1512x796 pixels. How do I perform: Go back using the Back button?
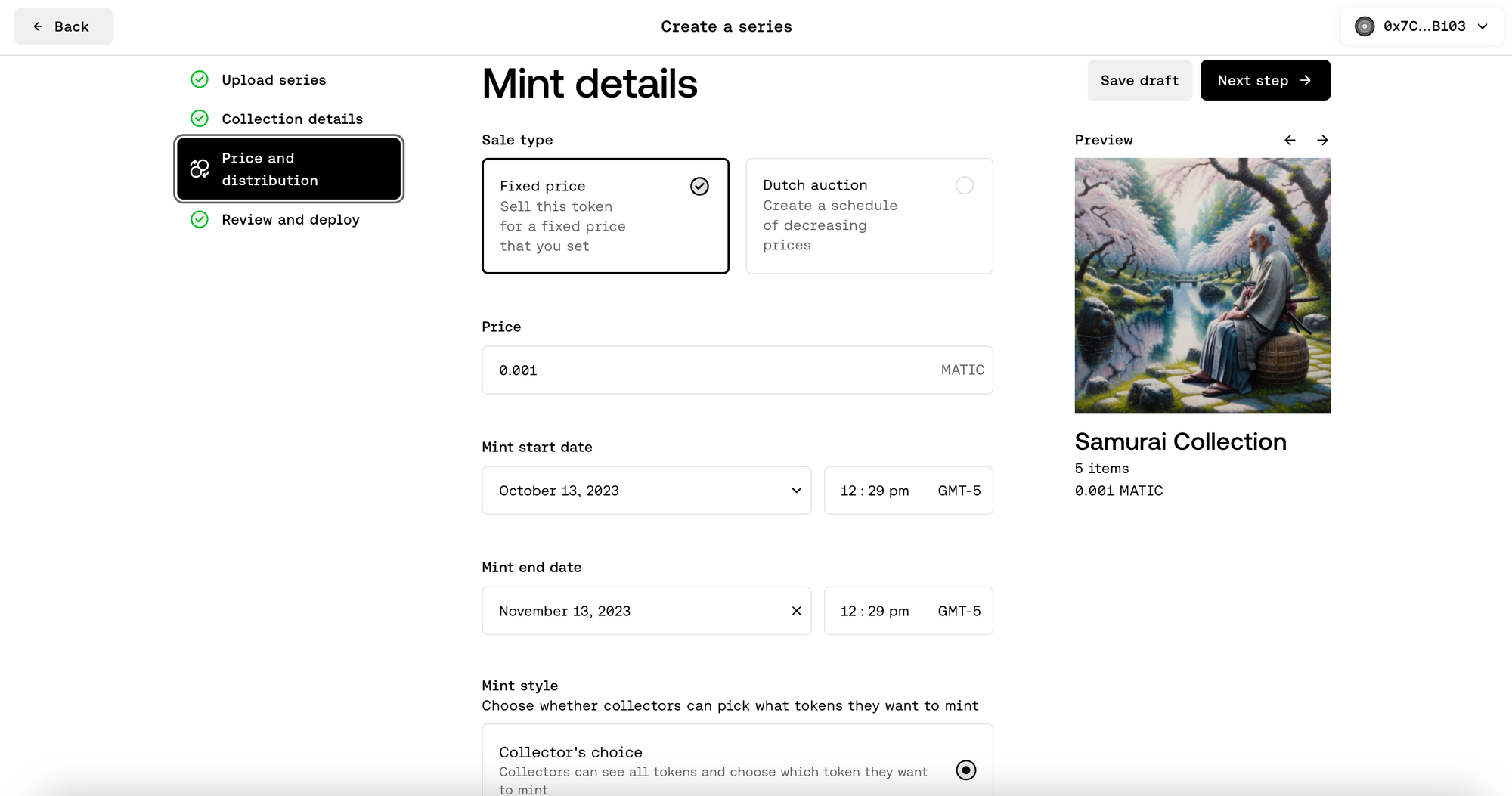coord(64,26)
